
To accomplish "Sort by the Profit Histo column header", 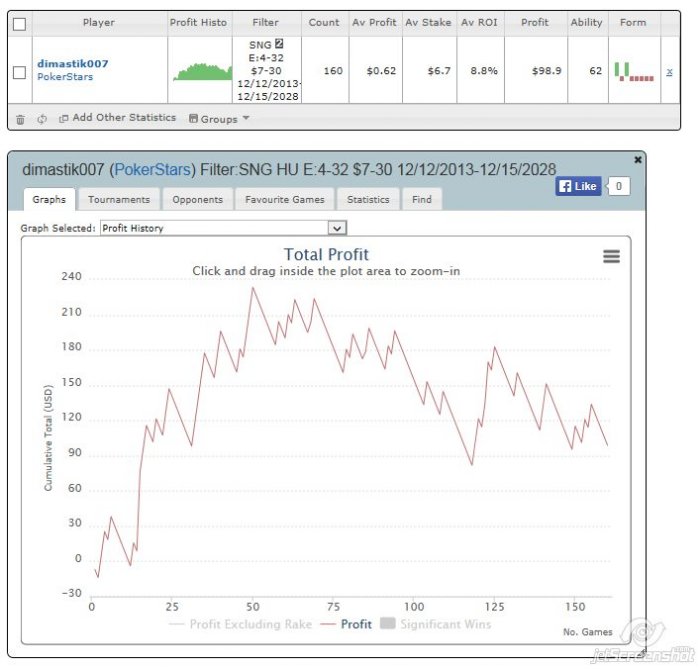I will (x=198, y=22).
